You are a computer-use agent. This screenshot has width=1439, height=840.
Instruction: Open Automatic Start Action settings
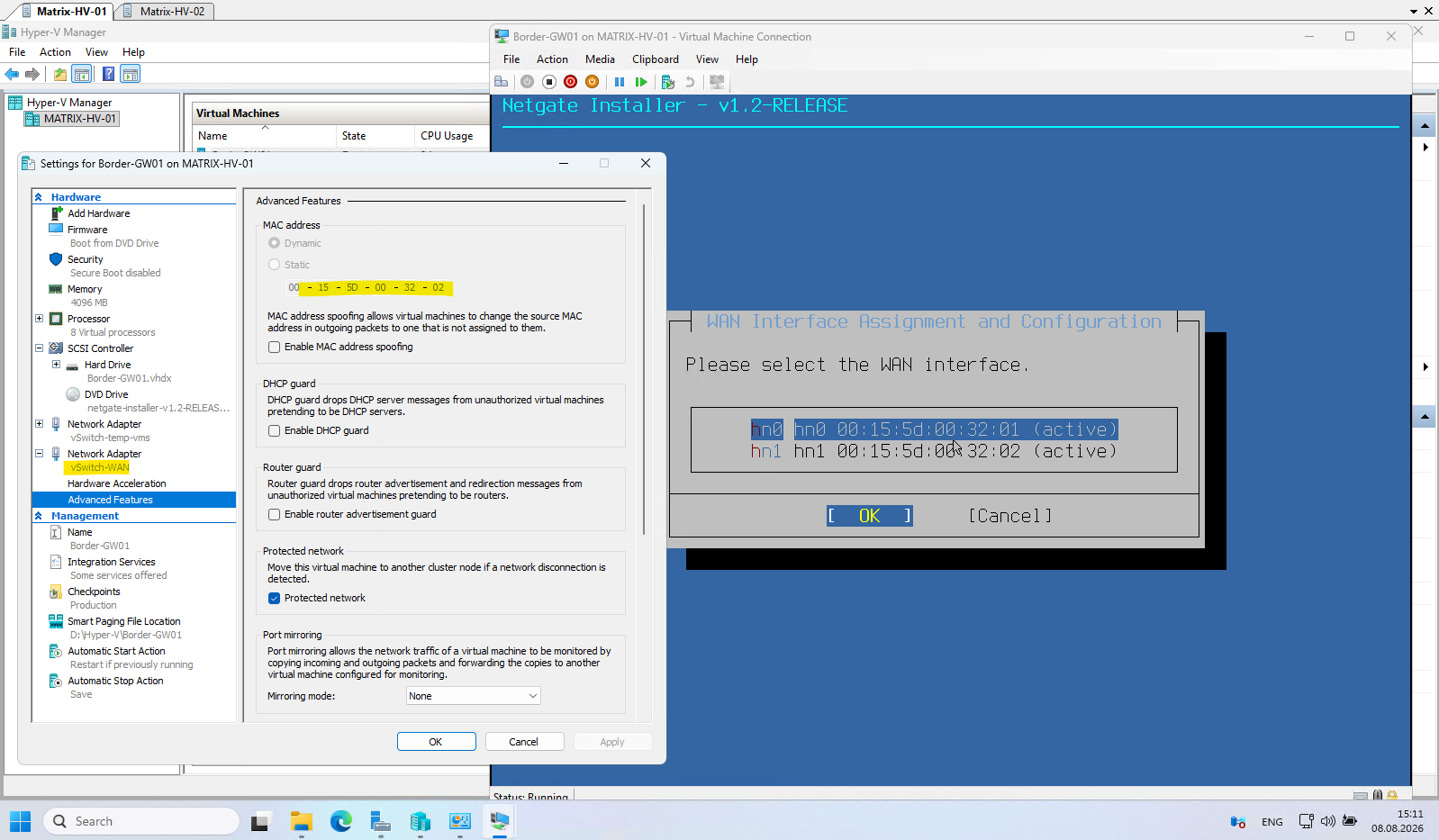(116, 651)
